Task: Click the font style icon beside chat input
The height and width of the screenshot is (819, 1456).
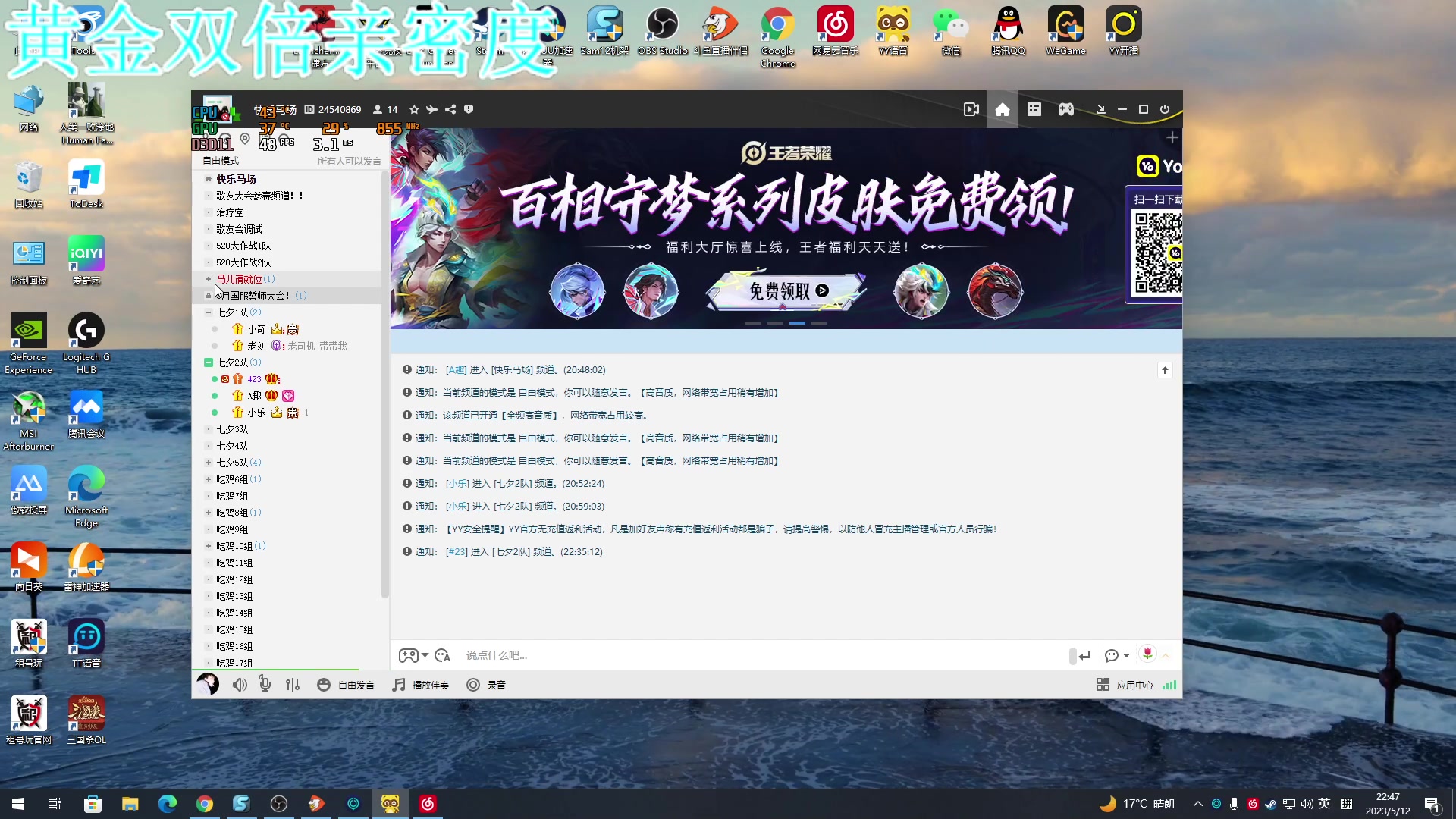Action: click(x=443, y=655)
